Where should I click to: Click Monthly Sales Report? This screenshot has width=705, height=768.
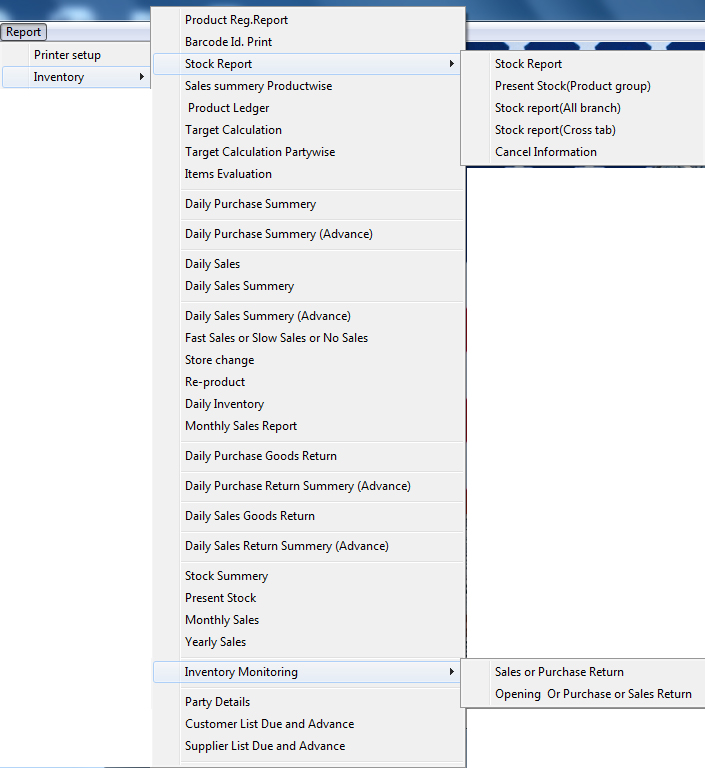tap(241, 426)
